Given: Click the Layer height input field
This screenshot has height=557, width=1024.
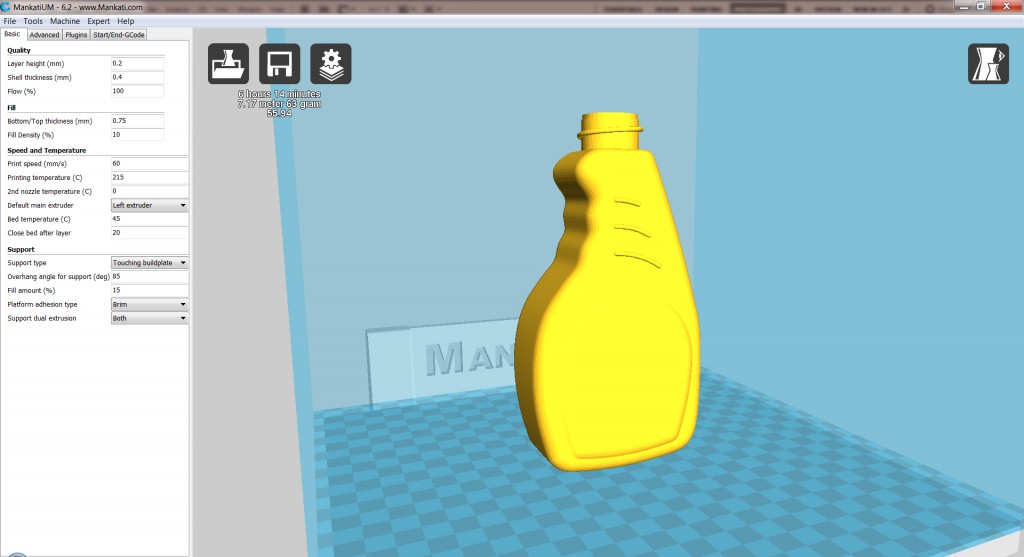Looking at the screenshot, I should (x=136, y=63).
